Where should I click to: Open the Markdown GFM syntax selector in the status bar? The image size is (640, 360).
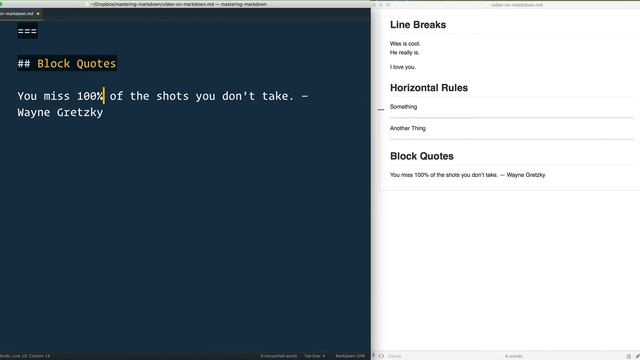coord(350,356)
